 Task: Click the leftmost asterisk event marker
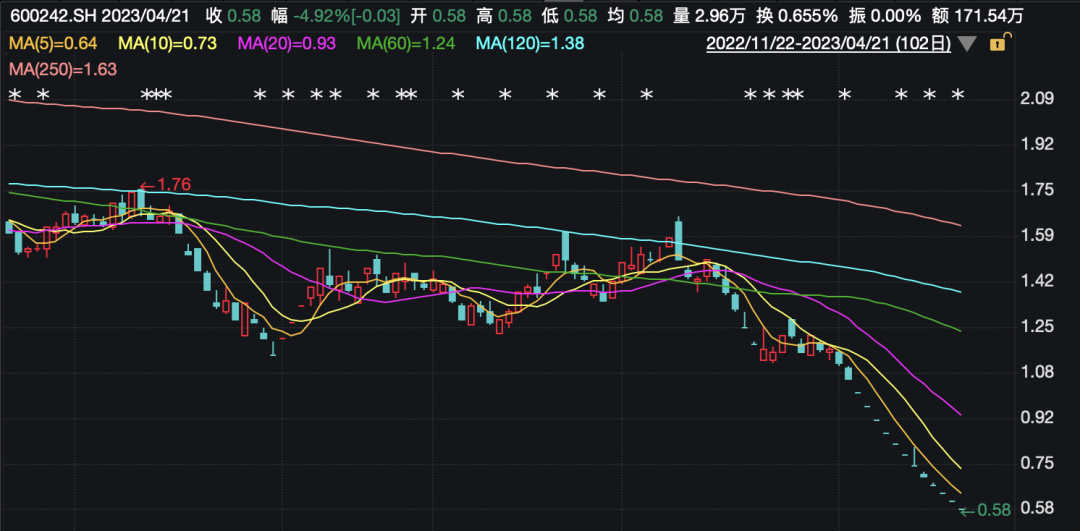[16, 94]
